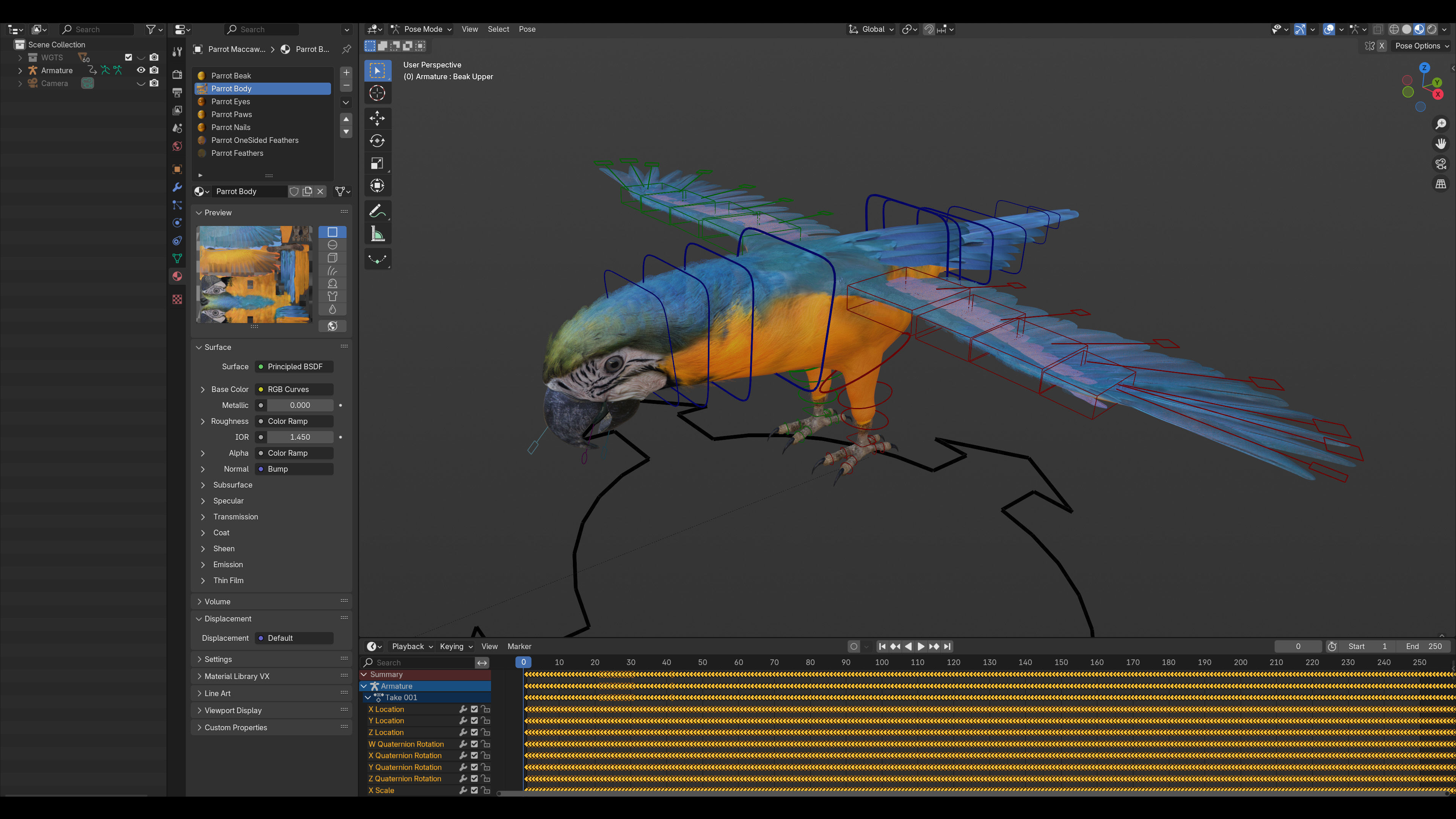1456x819 pixels.
Task: Click the viewport zoom magnifier icon
Action: pos(1441,124)
